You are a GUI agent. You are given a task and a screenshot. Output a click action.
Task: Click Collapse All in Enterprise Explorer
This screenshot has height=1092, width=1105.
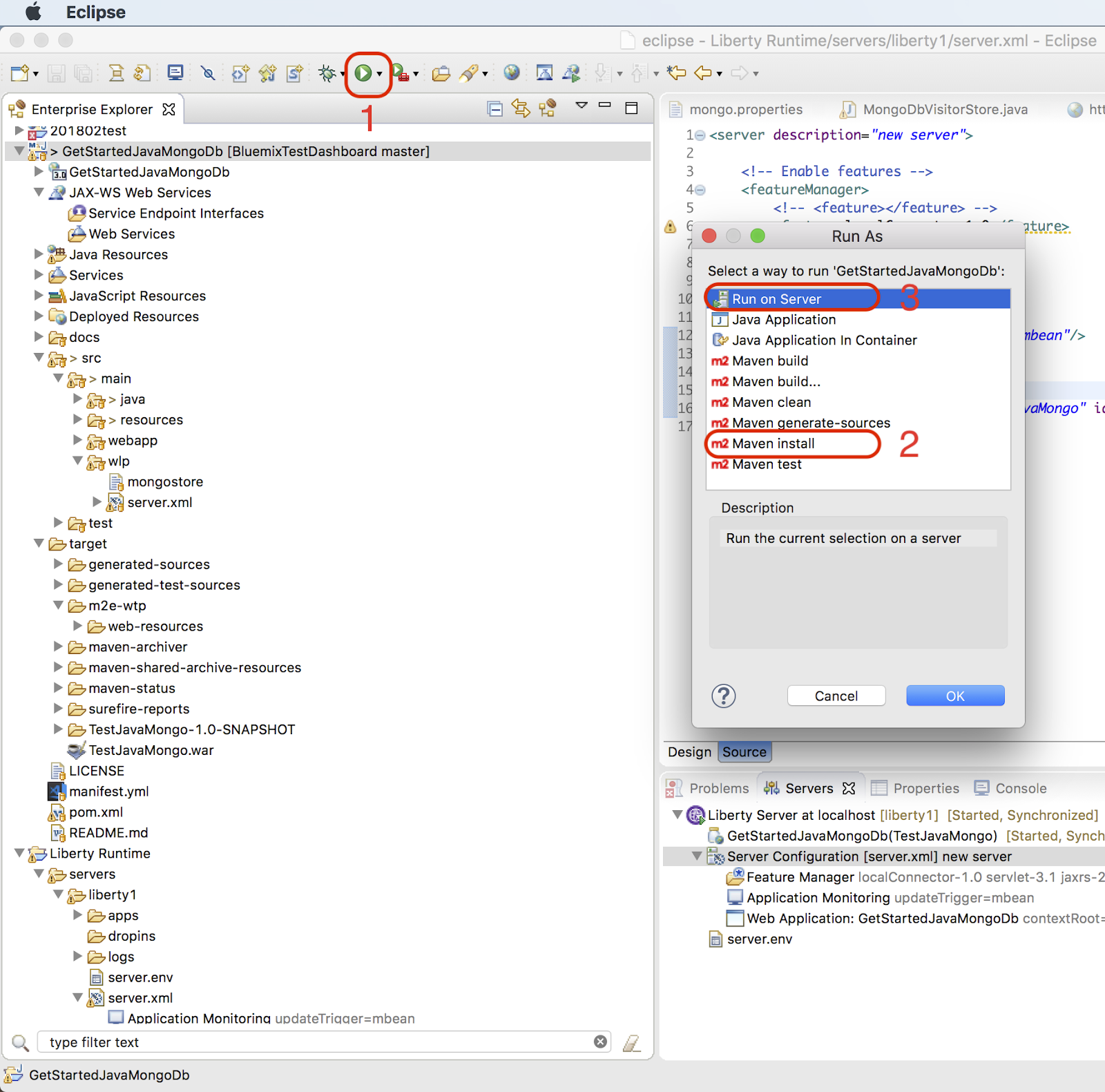tap(494, 108)
